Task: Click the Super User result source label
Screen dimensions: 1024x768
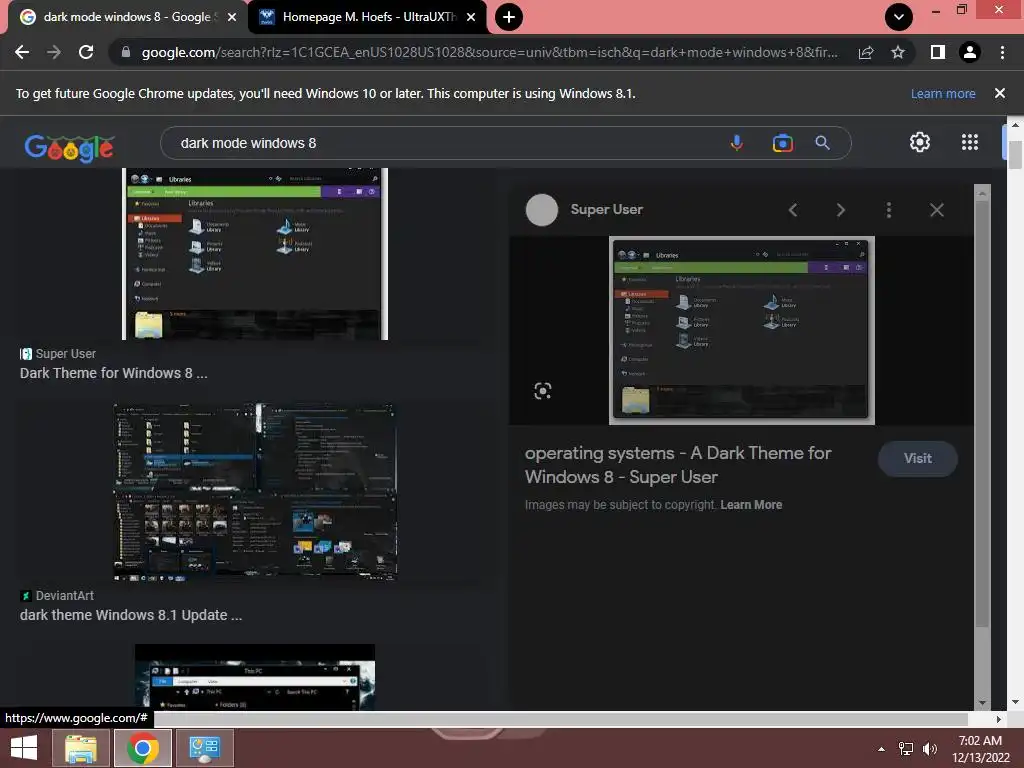Action: 65,354
